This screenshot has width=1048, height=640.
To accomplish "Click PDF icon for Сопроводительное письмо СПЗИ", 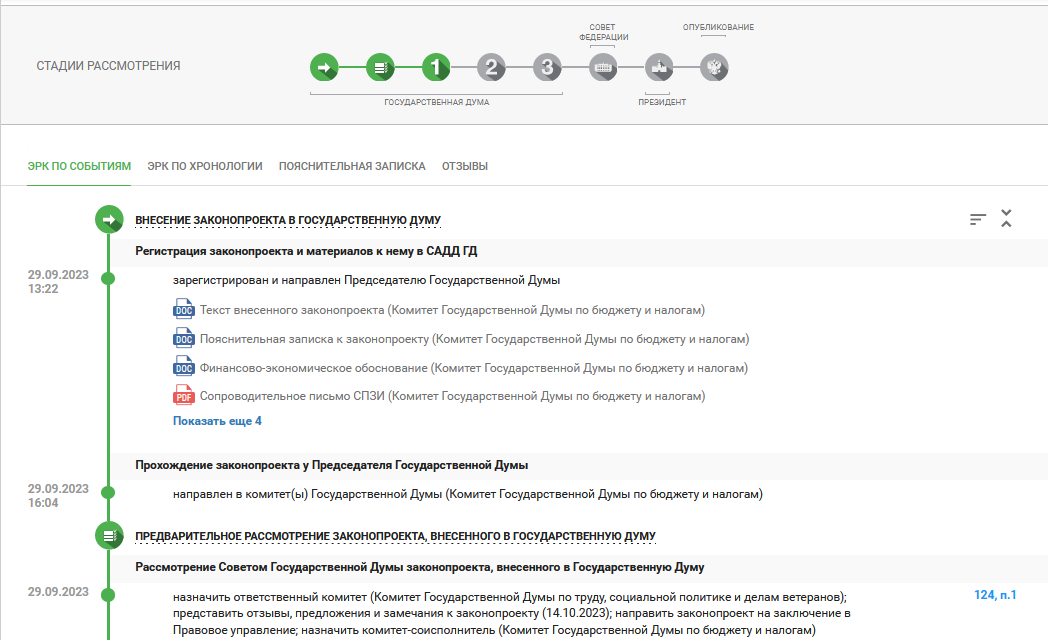I will (x=184, y=395).
